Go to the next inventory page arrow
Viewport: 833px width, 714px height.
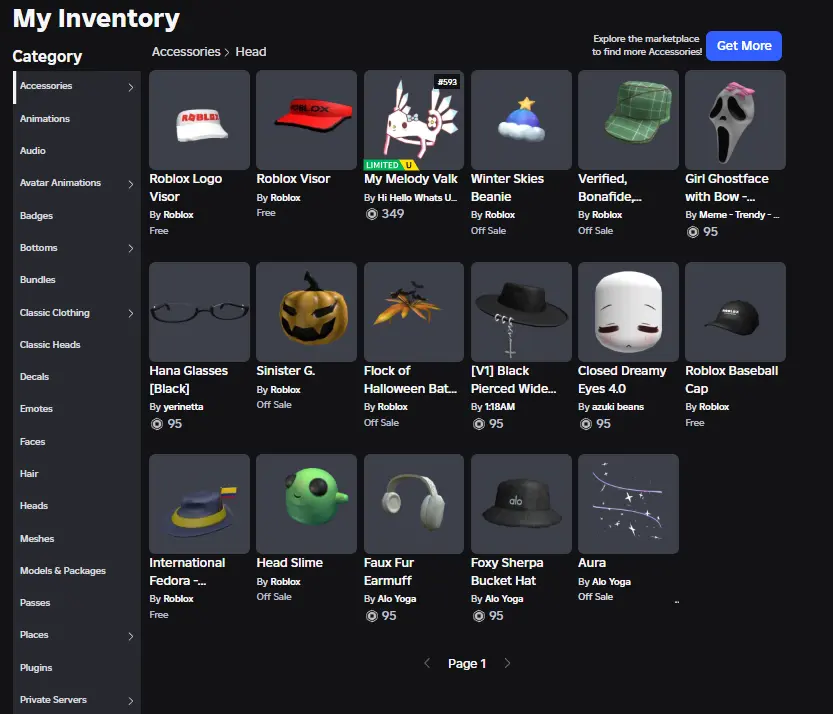[507, 664]
